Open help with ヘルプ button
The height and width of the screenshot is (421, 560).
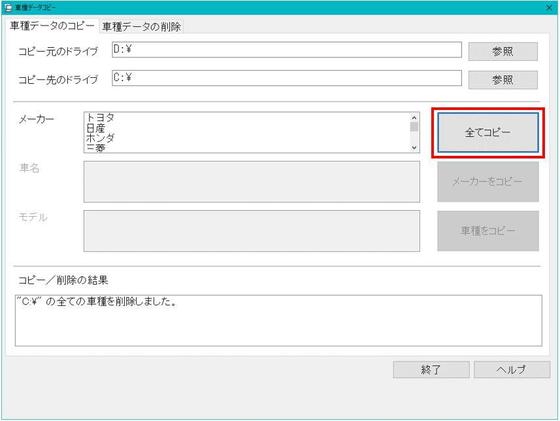point(512,370)
